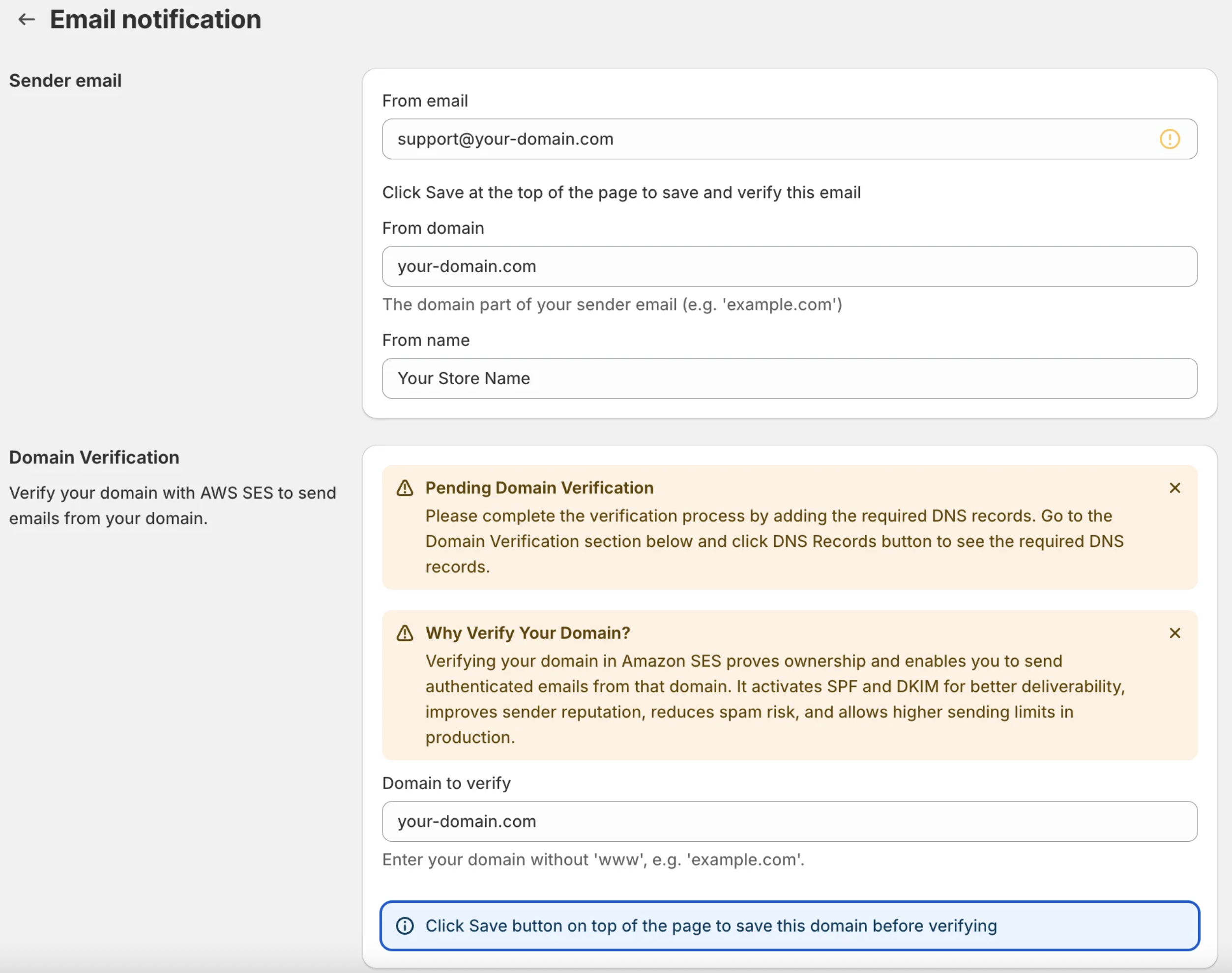Click the 'From domain' field label
The width and height of the screenshot is (1232, 973).
tap(433, 228)
